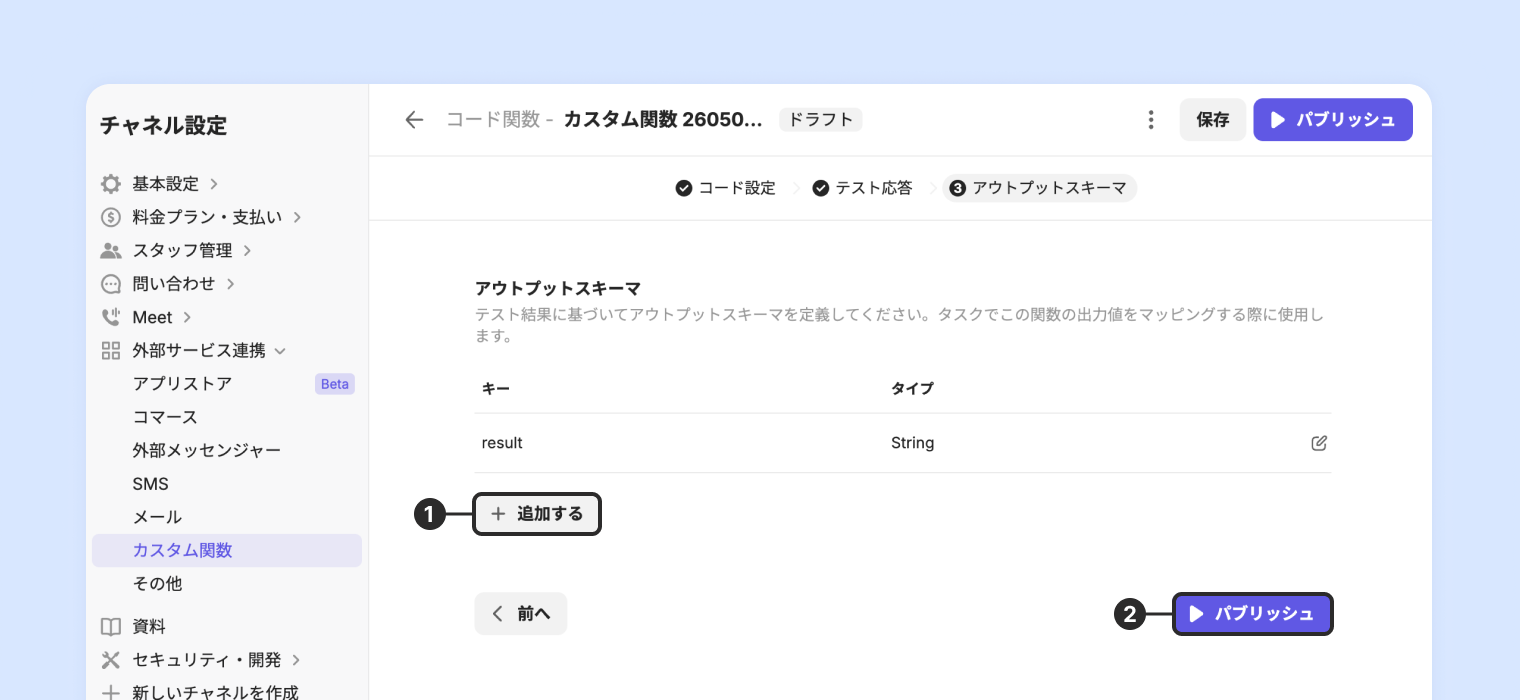Go to the コード設定 step

(x=726, y=188)
